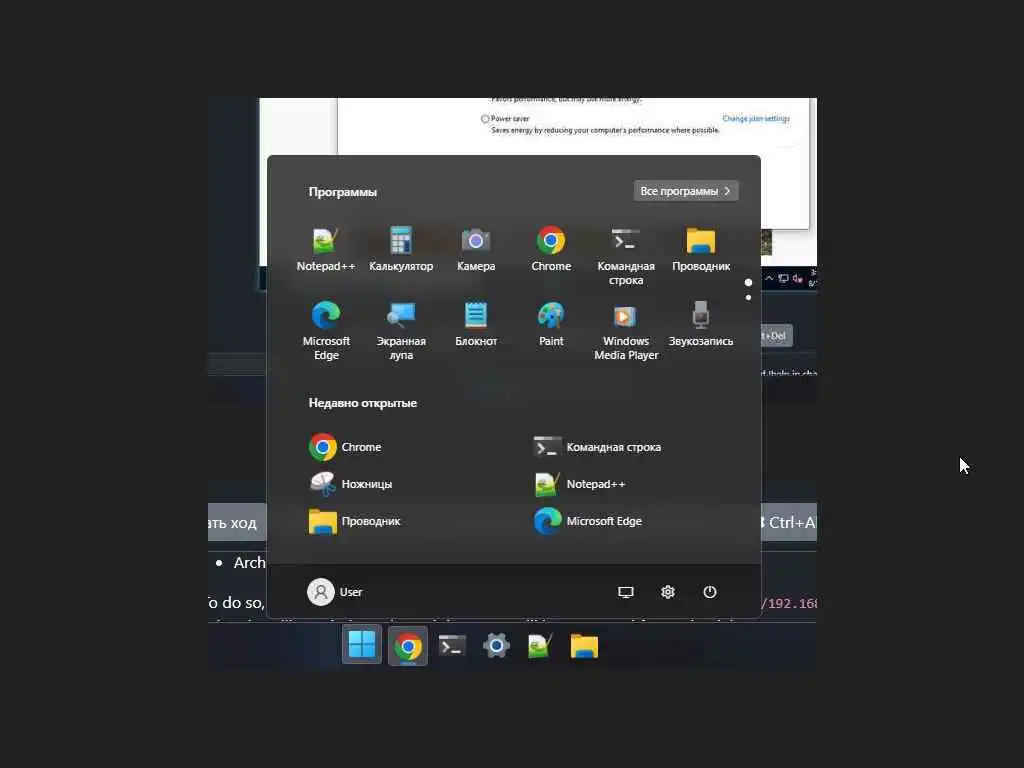Click the Windows Start button on taskbar
Image resolution: width=1024 pixels, height=768 pixels.
click(x=362, y=645)
